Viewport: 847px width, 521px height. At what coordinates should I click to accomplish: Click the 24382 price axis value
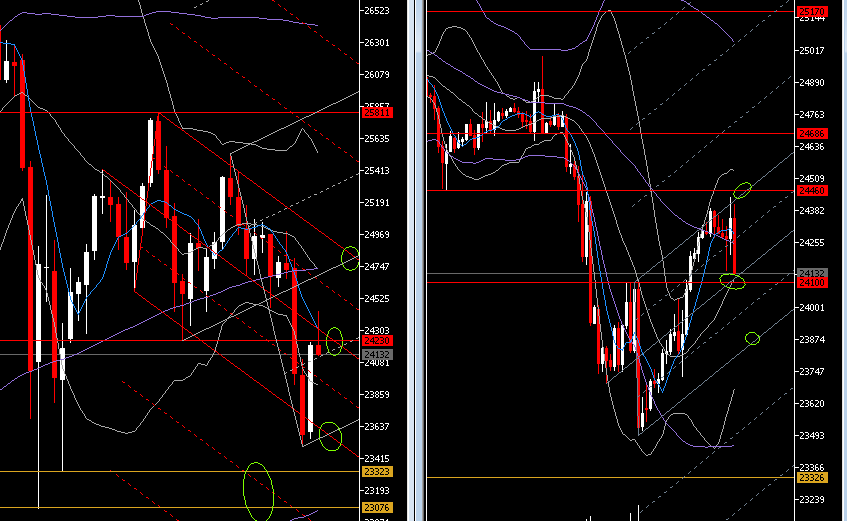812,211
